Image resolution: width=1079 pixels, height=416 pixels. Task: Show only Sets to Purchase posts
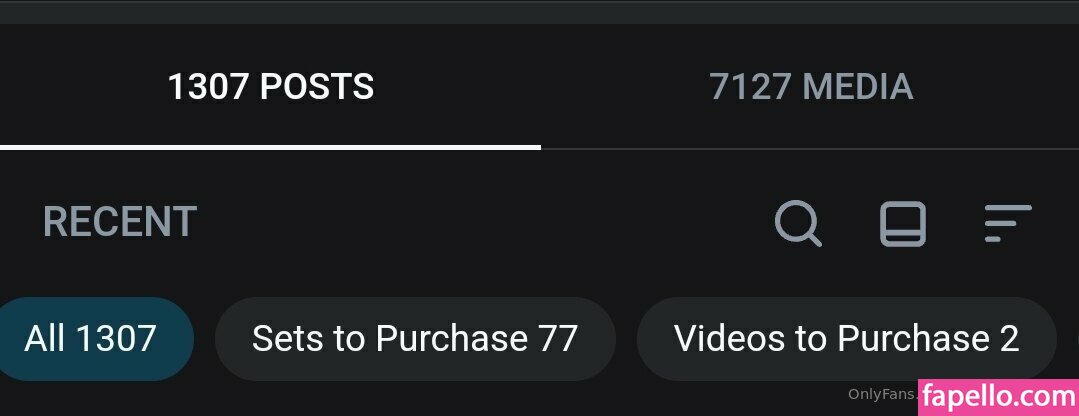pos(415,338)
